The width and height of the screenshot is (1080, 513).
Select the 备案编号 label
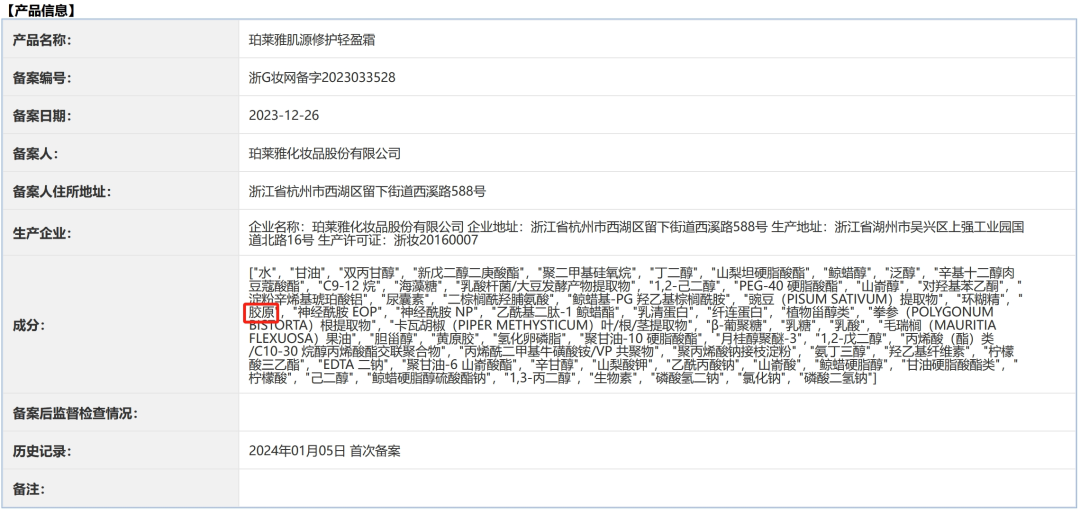(42, 78)
